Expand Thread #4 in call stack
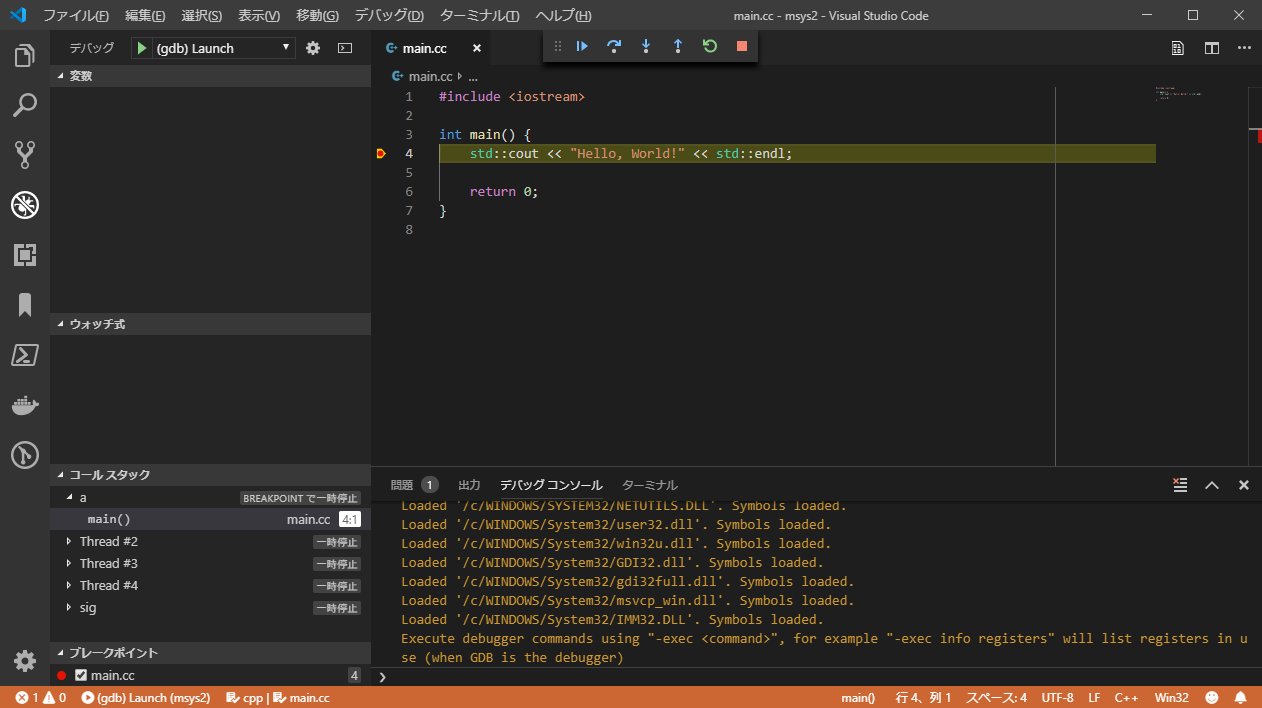1262x708 pixels. tap(69, 585)
